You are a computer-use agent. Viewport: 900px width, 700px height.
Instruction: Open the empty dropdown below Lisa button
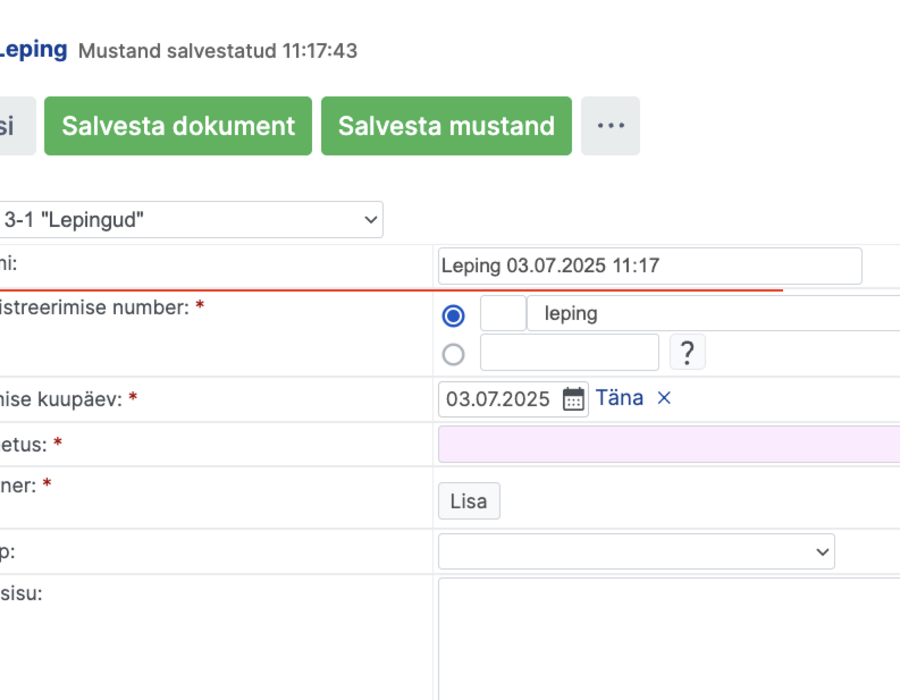[636, 551]
